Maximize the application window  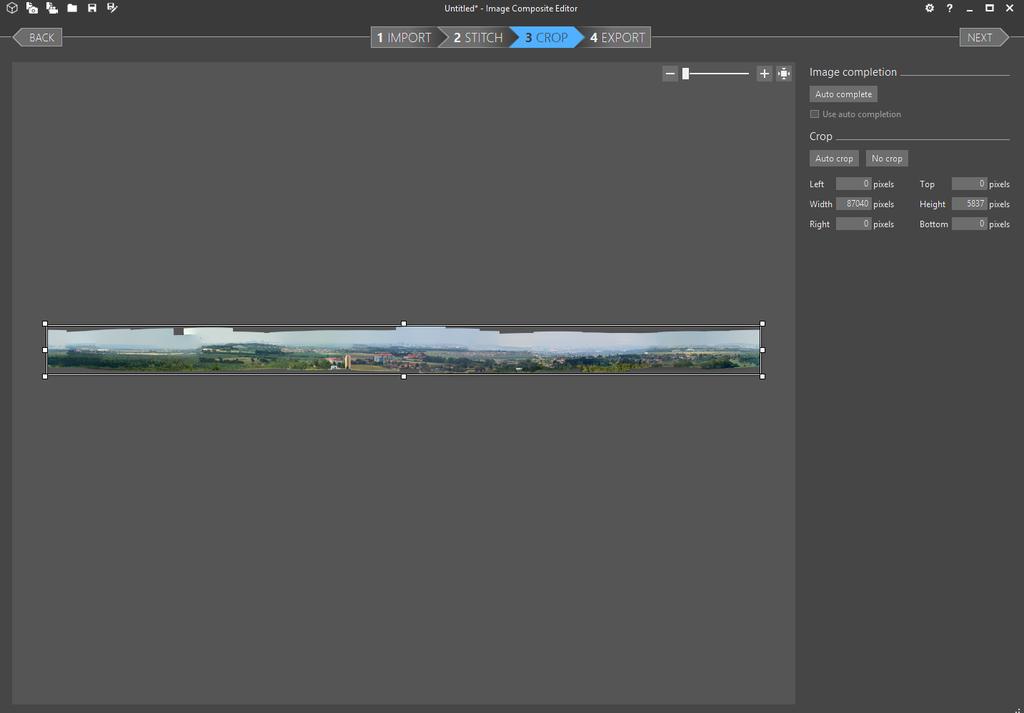click(989, 8)
